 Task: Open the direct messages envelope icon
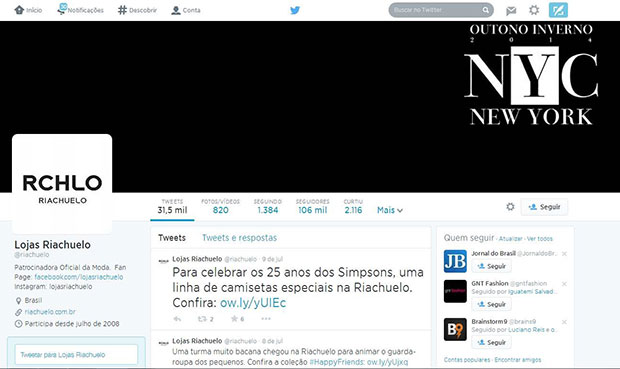click(x=511, y=10)
